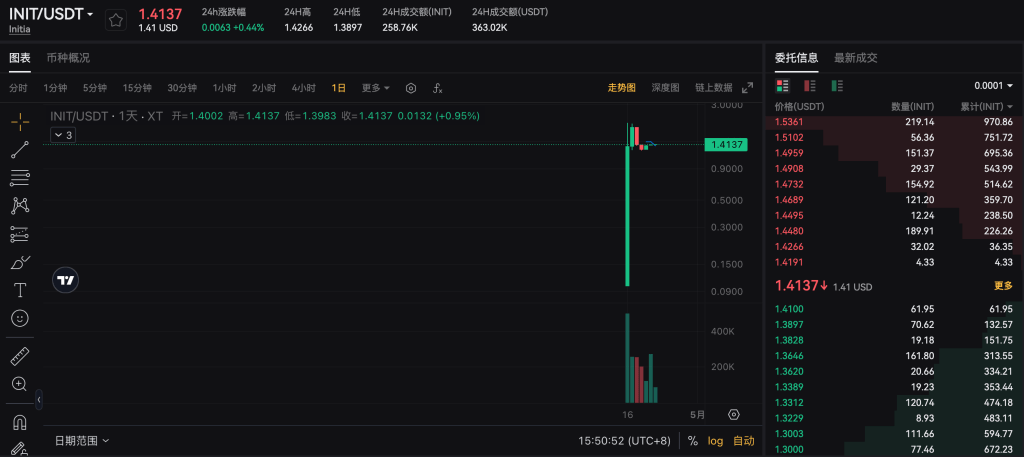Click the 161.80 quantity in buy orders
The image size is (1024, 457).
(921, 356)
